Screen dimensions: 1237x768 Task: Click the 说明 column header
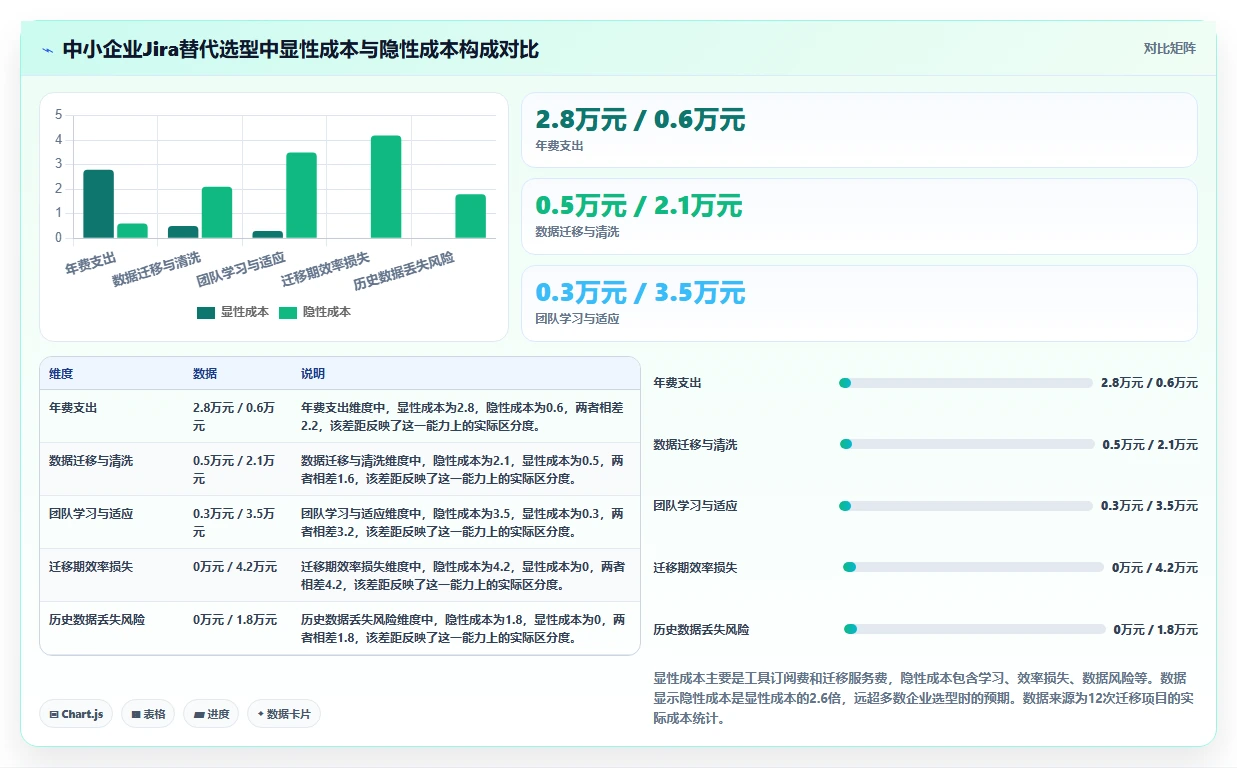(313, 374)
